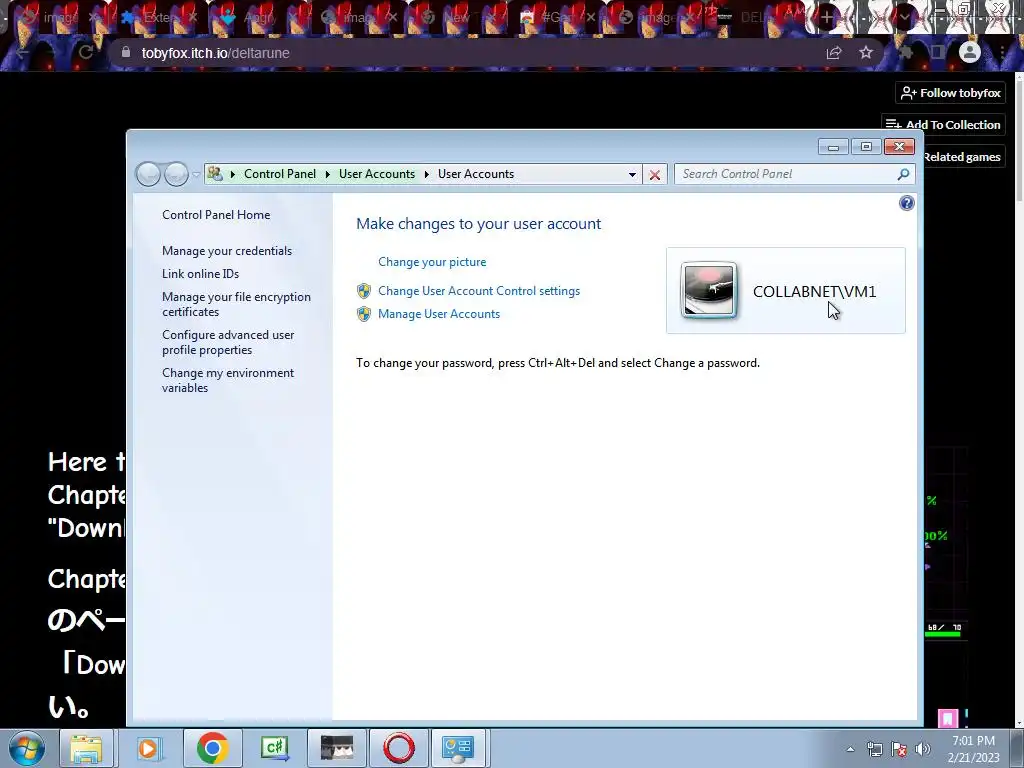
Task: Show hidden tray icons arrow
Action: pyautogui.click(x=850, y=749)
